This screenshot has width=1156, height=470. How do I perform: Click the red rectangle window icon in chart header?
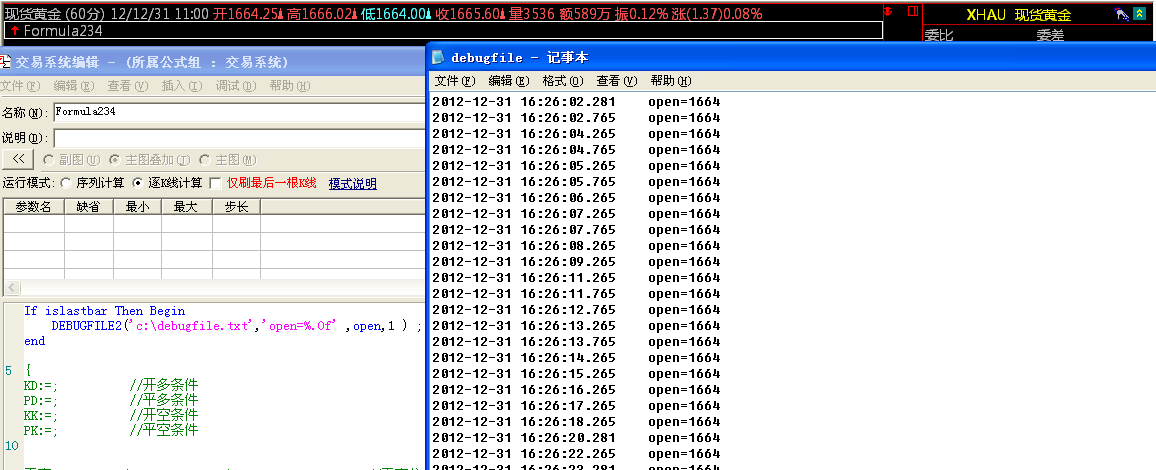point(911,11)
